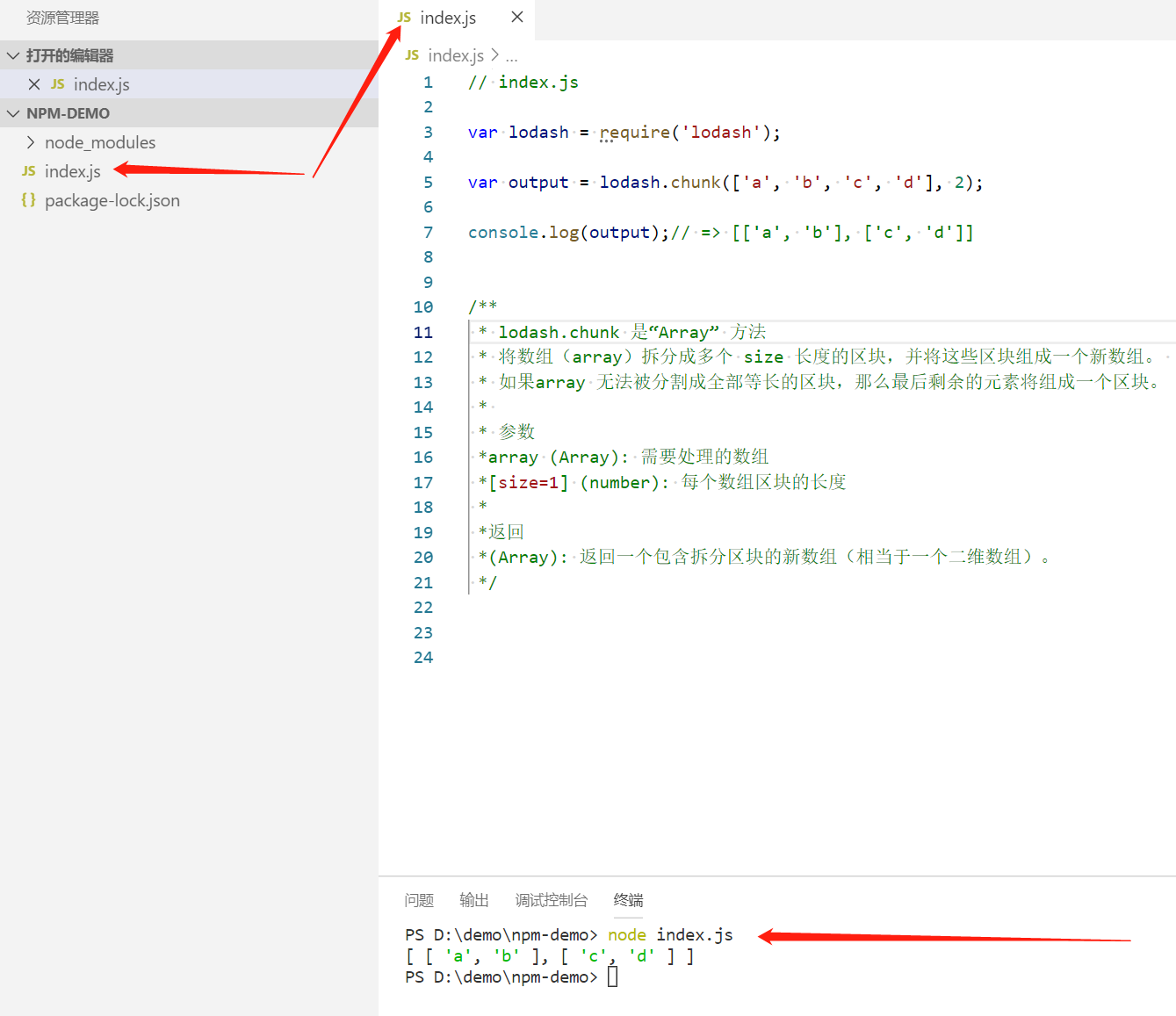Select the 终端 panel tab
The height and width of the screenshot is (1016, 1176).
628,900
